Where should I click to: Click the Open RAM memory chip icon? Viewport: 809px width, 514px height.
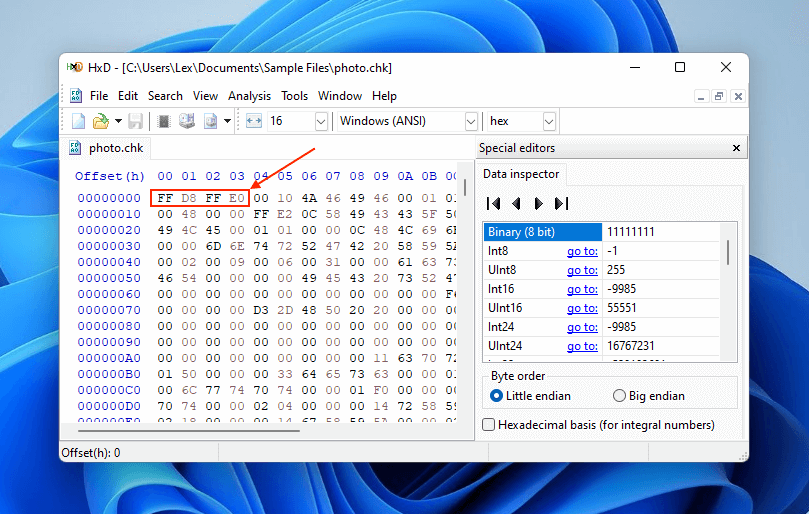(x=163, y=121)
